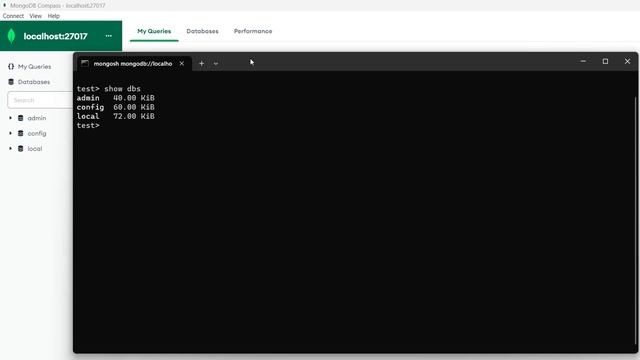
Task: Open a new terminal tab with plus
Action: pyautogui.click(x=201, y=64)
